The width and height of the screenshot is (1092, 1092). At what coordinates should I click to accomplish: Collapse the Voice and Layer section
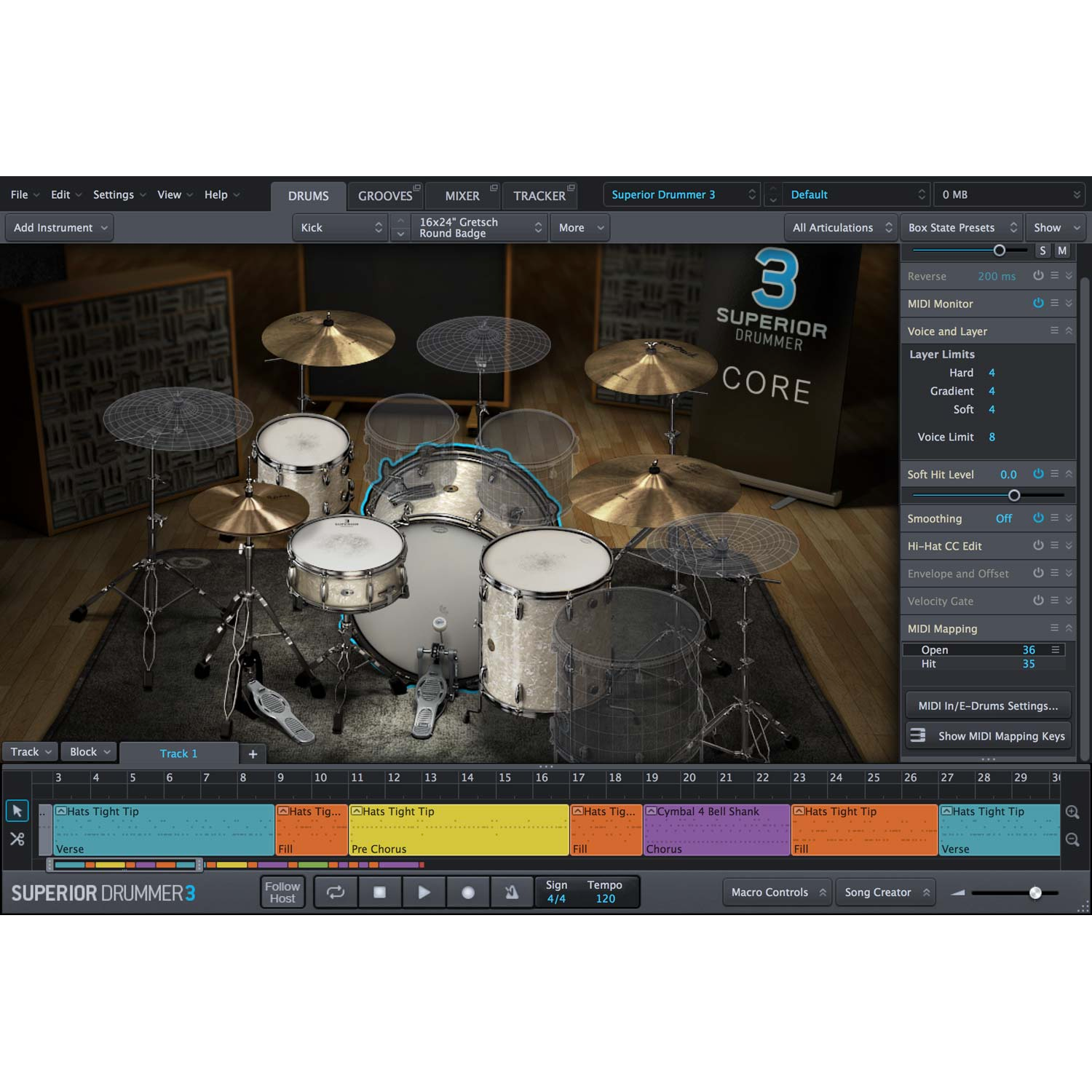tap(1068, 330)
